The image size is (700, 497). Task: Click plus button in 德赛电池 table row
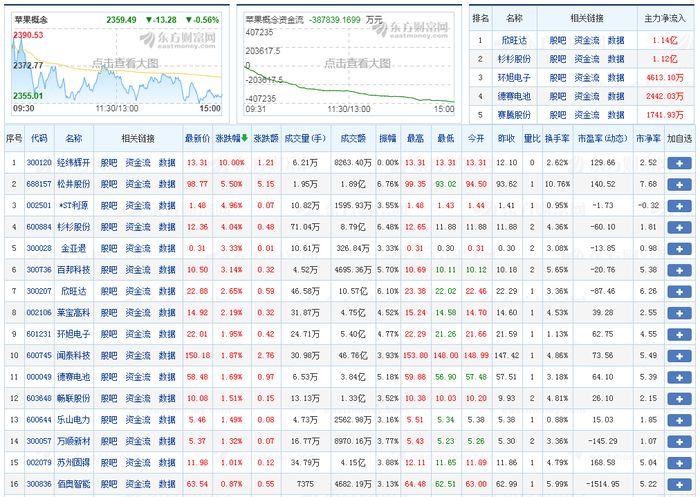tap(679, 377)
